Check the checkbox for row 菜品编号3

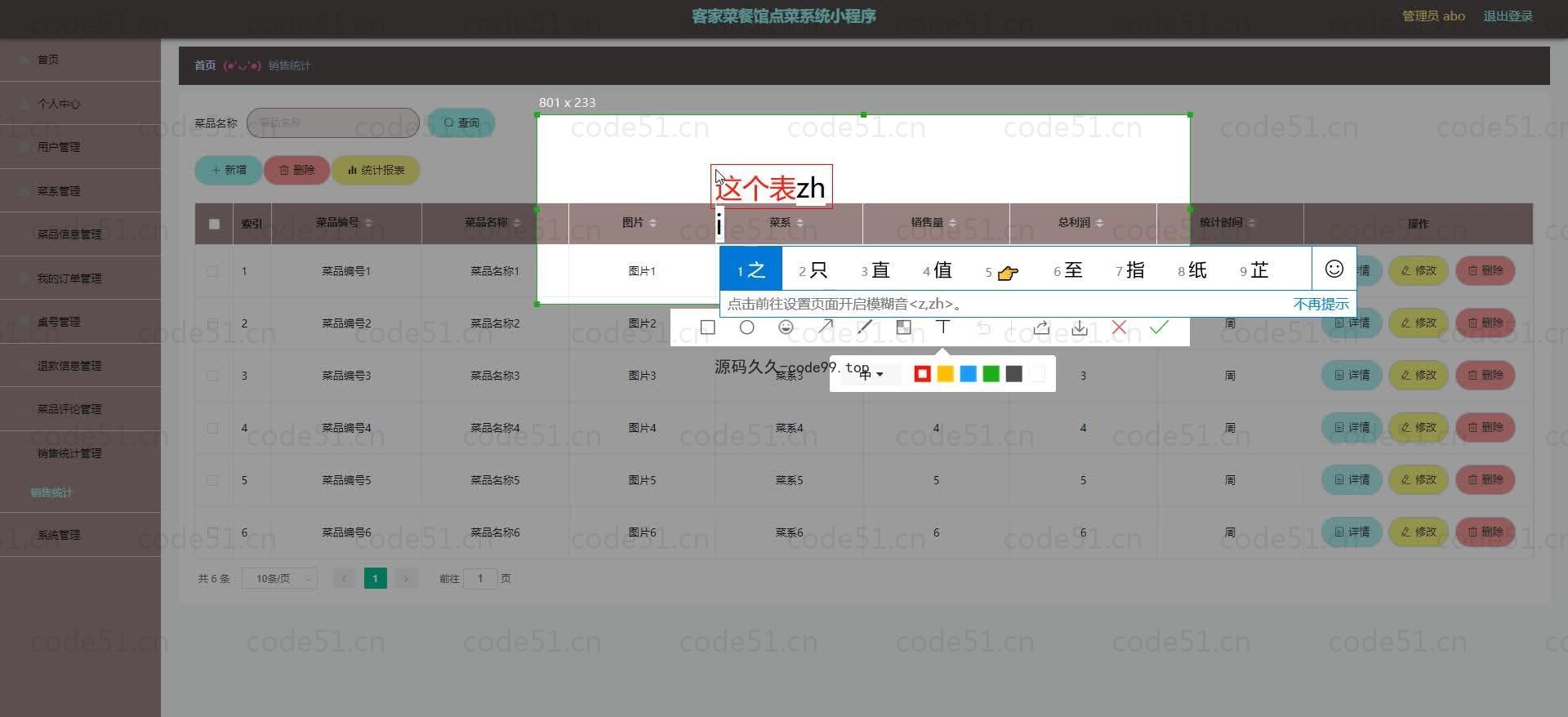(x=213, y=376)
